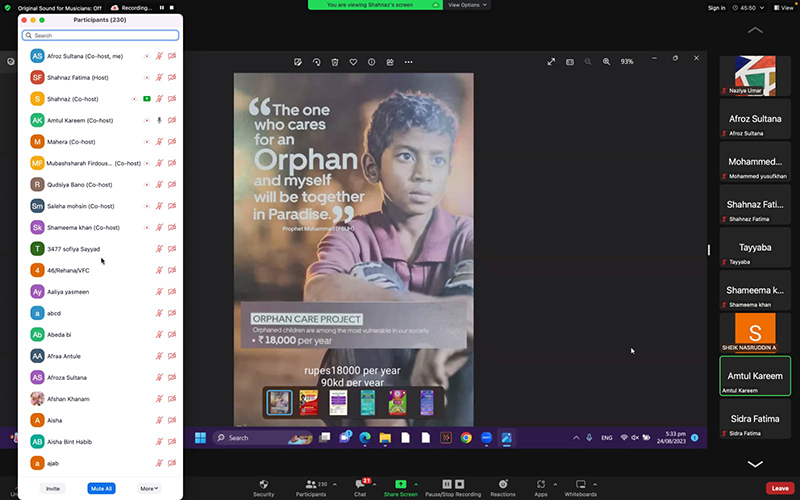Click the trash delete icon in Photos toolbar
The height and width of the screenshot is (500, 800).
335,62
